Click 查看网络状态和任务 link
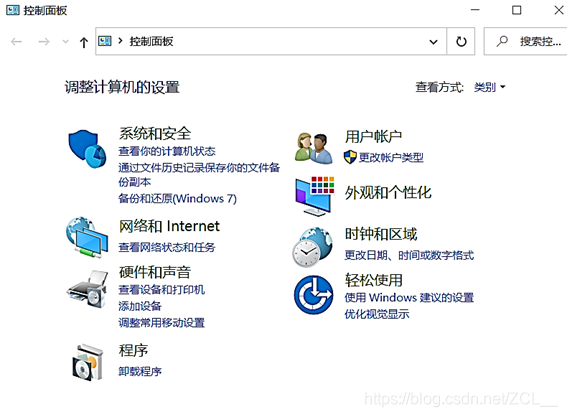 pos(167,247)
